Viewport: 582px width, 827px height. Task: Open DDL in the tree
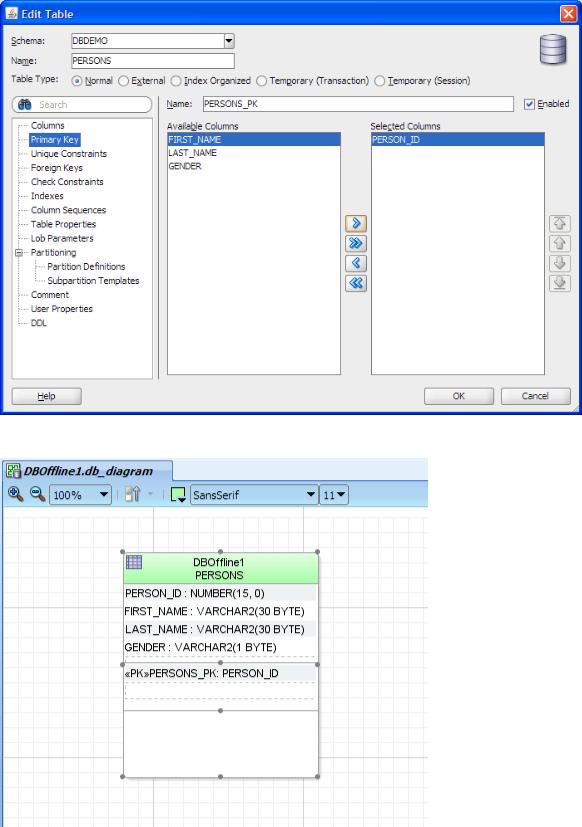[x=39, y=323]
